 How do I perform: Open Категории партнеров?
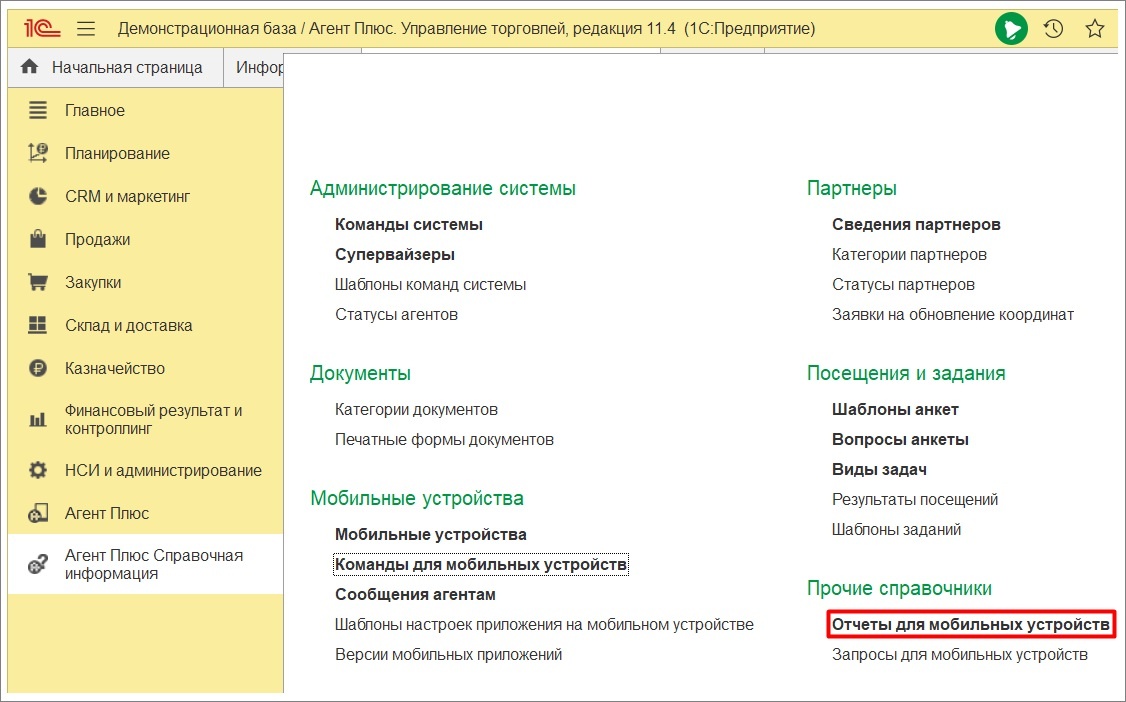point(909,255)
